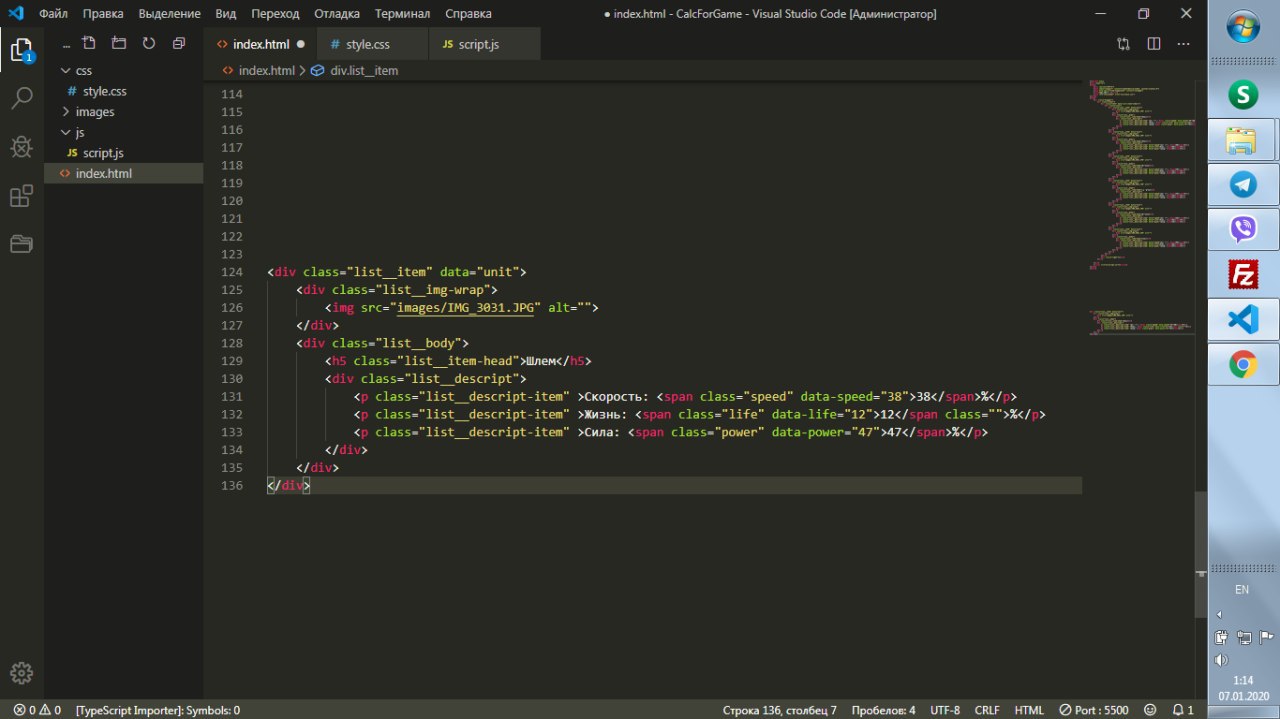Screen dimensions: 1280x719
Task: Collapse all folders in explorer
Action: pos(179,44)
